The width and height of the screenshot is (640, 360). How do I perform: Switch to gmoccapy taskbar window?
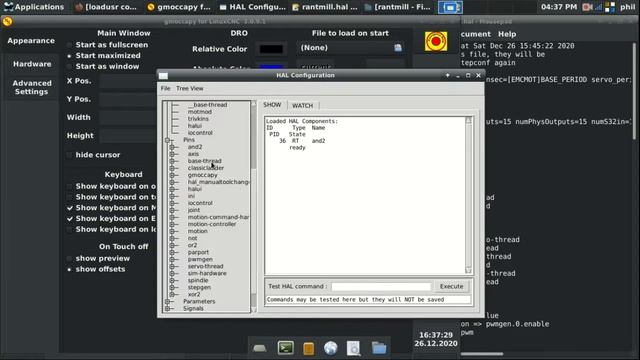(179, 7)
